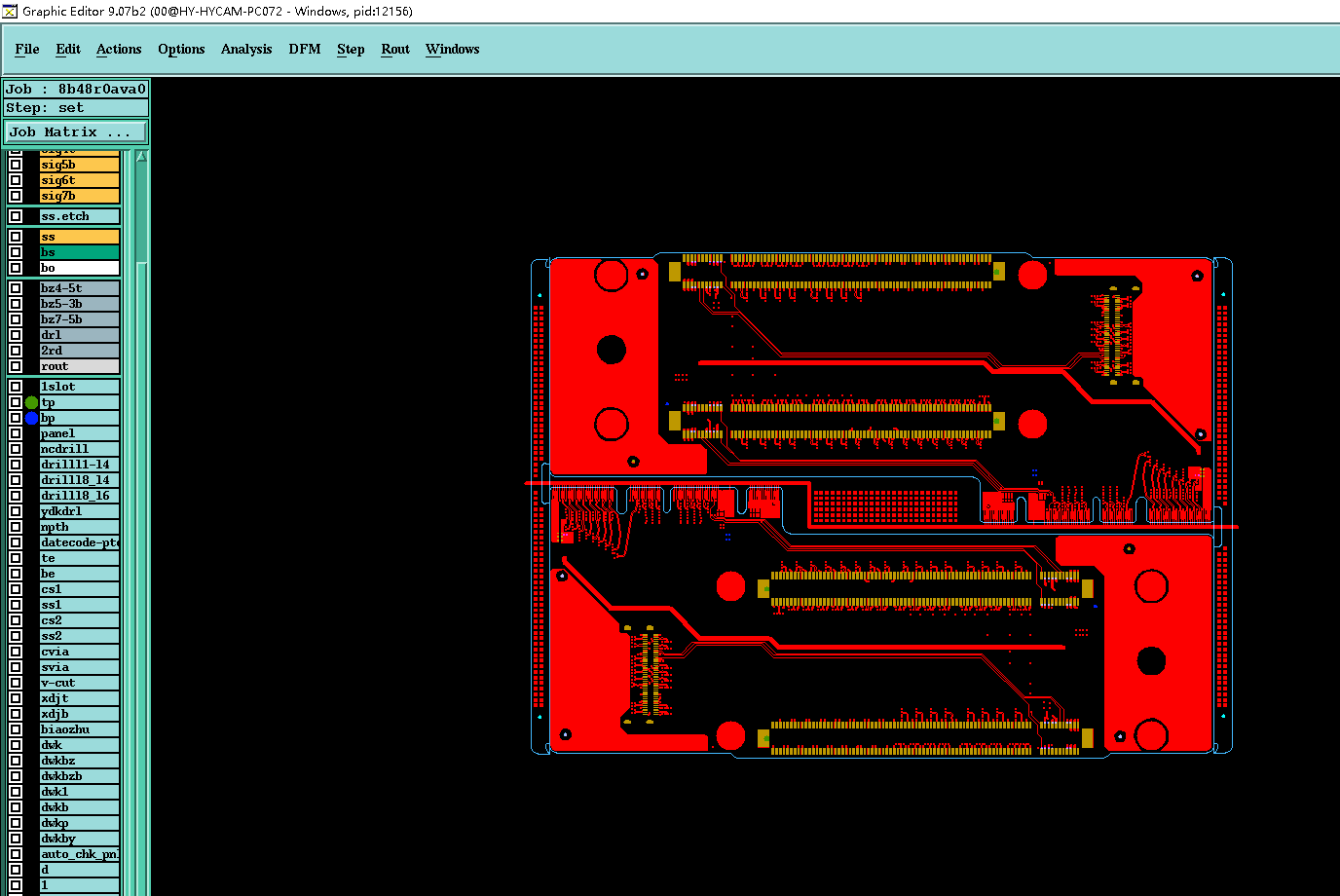
Task: Select the te layer name
Action: 80,558
